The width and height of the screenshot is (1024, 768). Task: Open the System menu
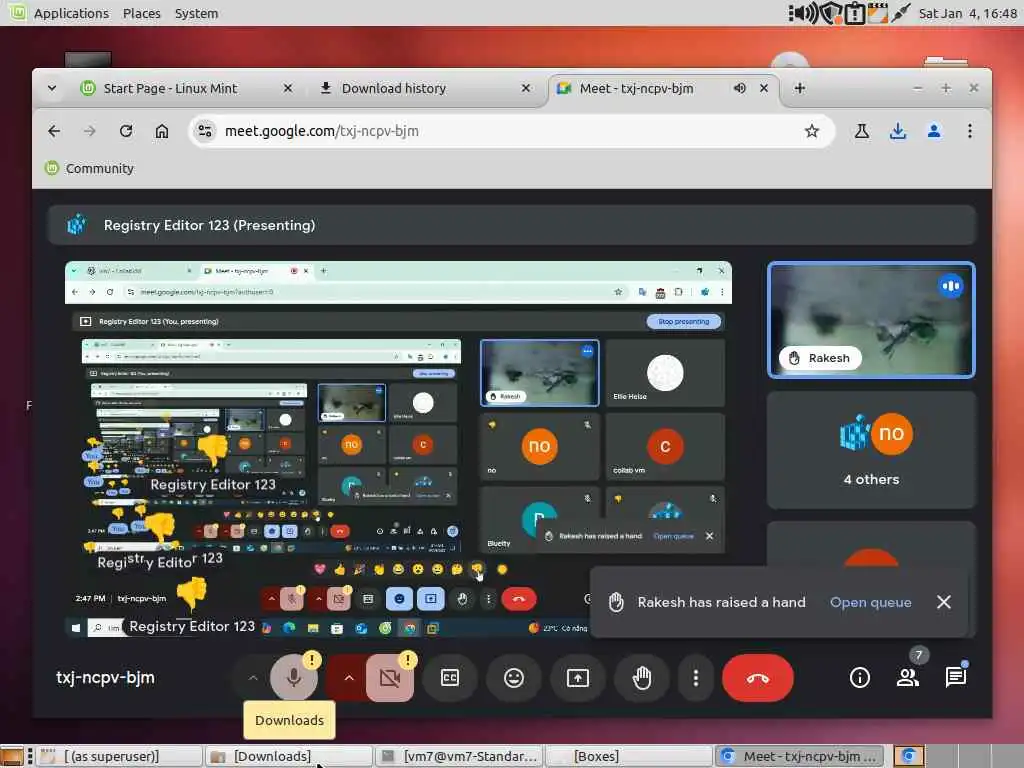coord(197,13)
